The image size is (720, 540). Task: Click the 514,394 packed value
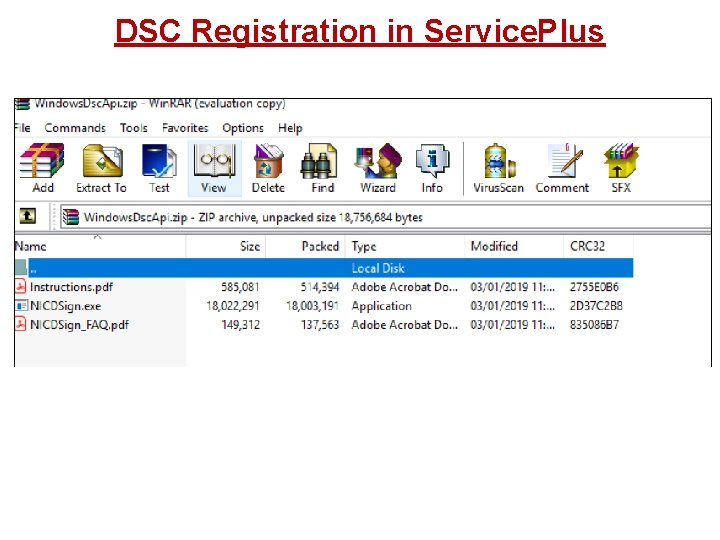pyautogui.click(x=320, y=287)
